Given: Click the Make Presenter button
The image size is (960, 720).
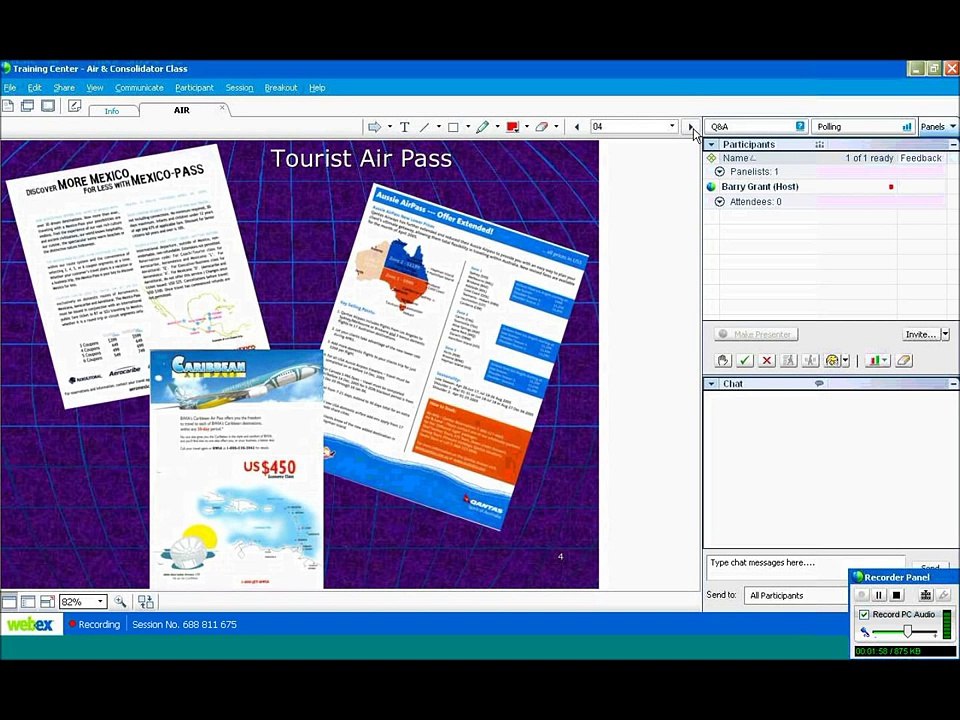Looking at the screenshot, I should tap(756, 334).
